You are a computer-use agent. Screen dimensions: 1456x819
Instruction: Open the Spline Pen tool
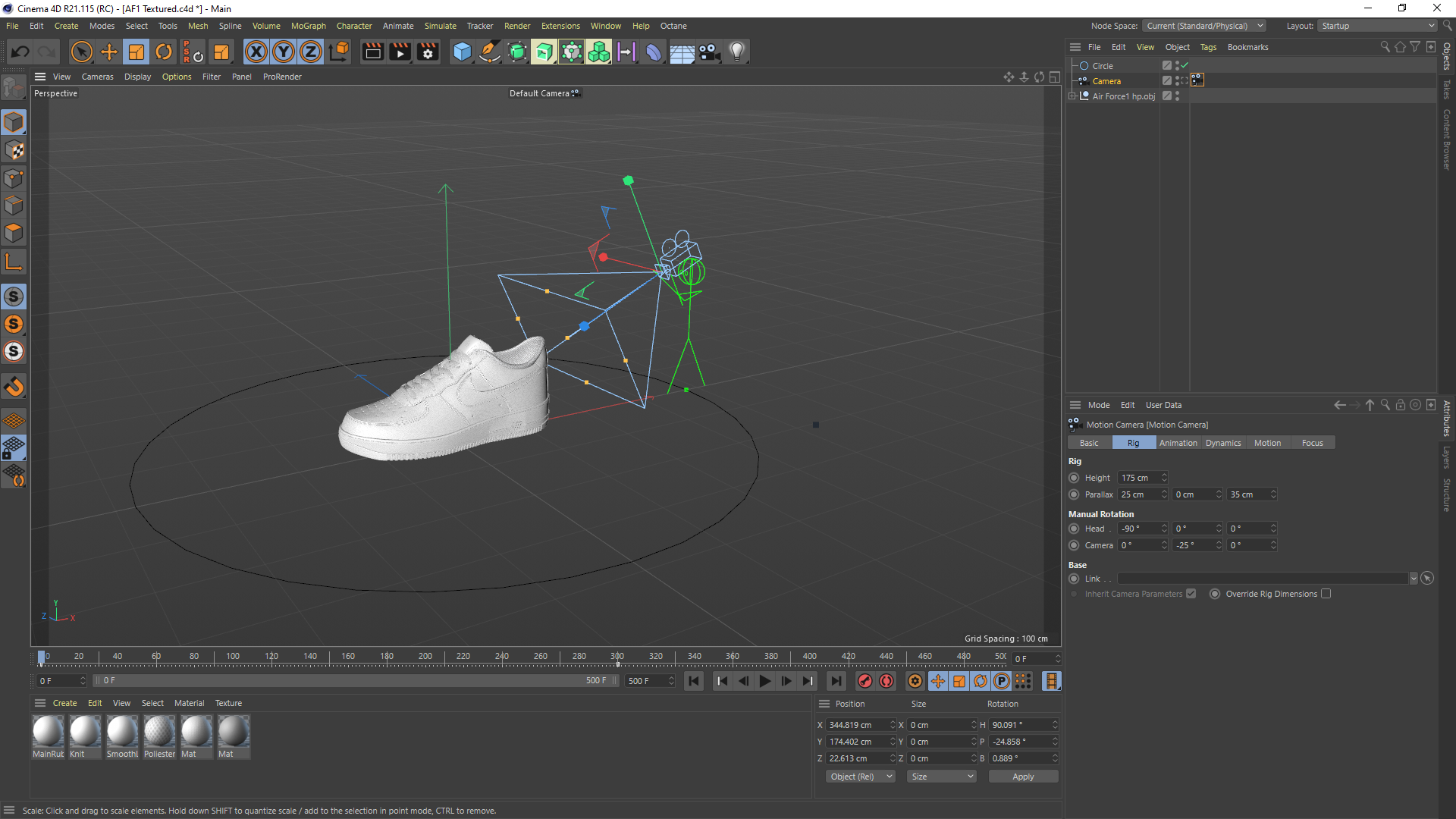coord(490,52)
